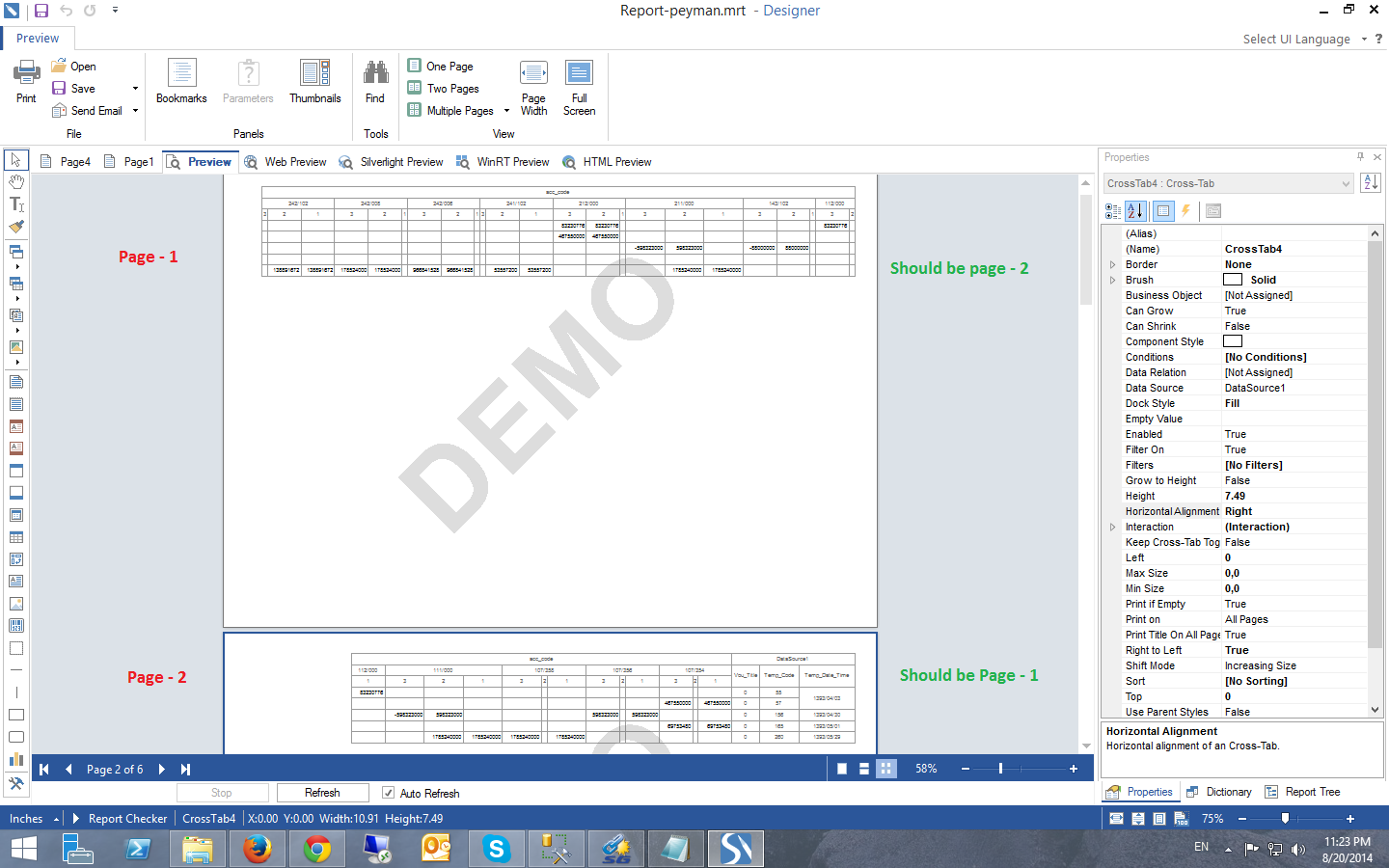
Task: Click the barcode component icon in toolbox
Action: click(x=16, y=625)
